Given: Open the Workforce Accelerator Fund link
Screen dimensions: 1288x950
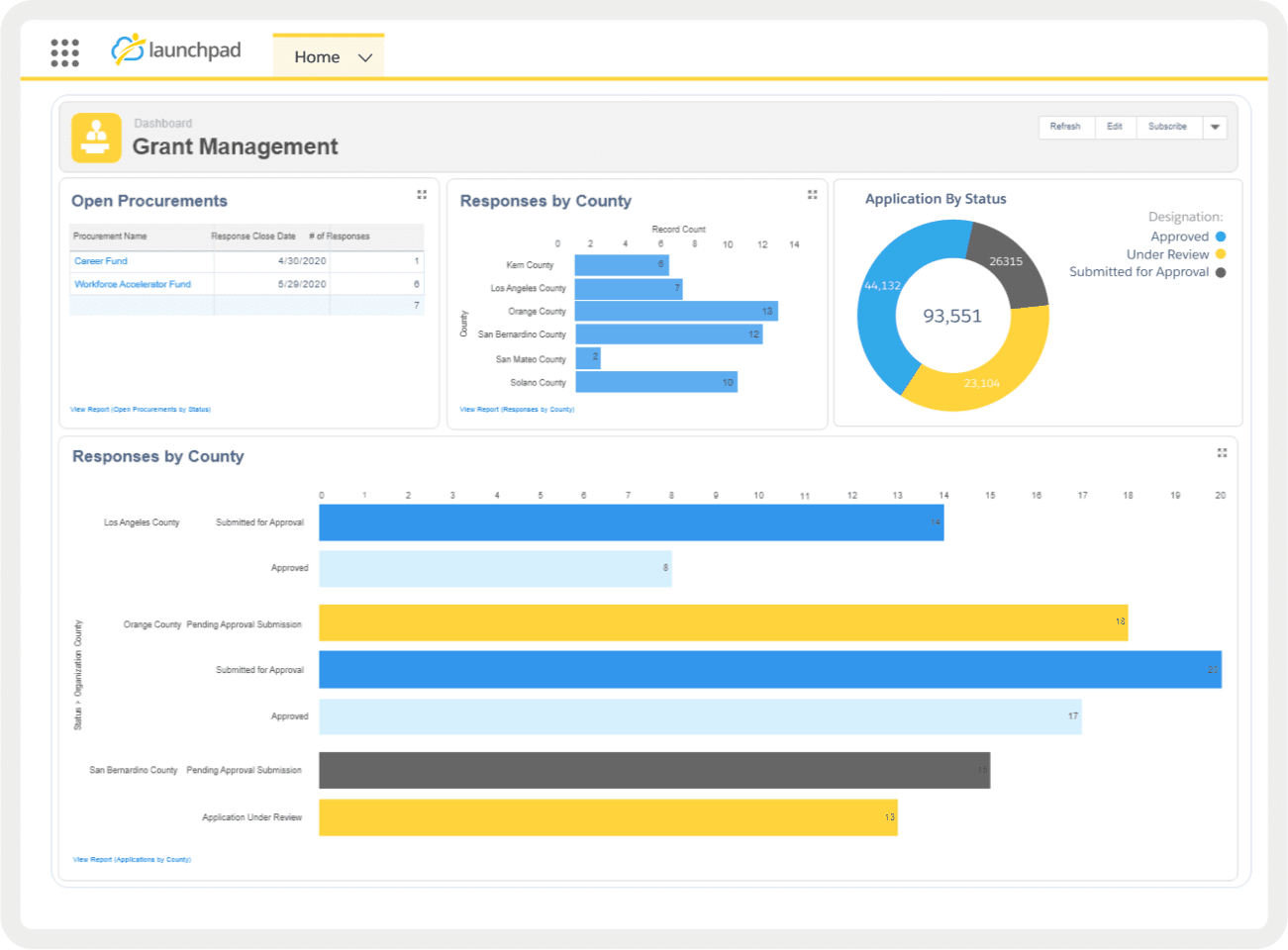Looking at the screenshot, I should (x=133, y=284).
